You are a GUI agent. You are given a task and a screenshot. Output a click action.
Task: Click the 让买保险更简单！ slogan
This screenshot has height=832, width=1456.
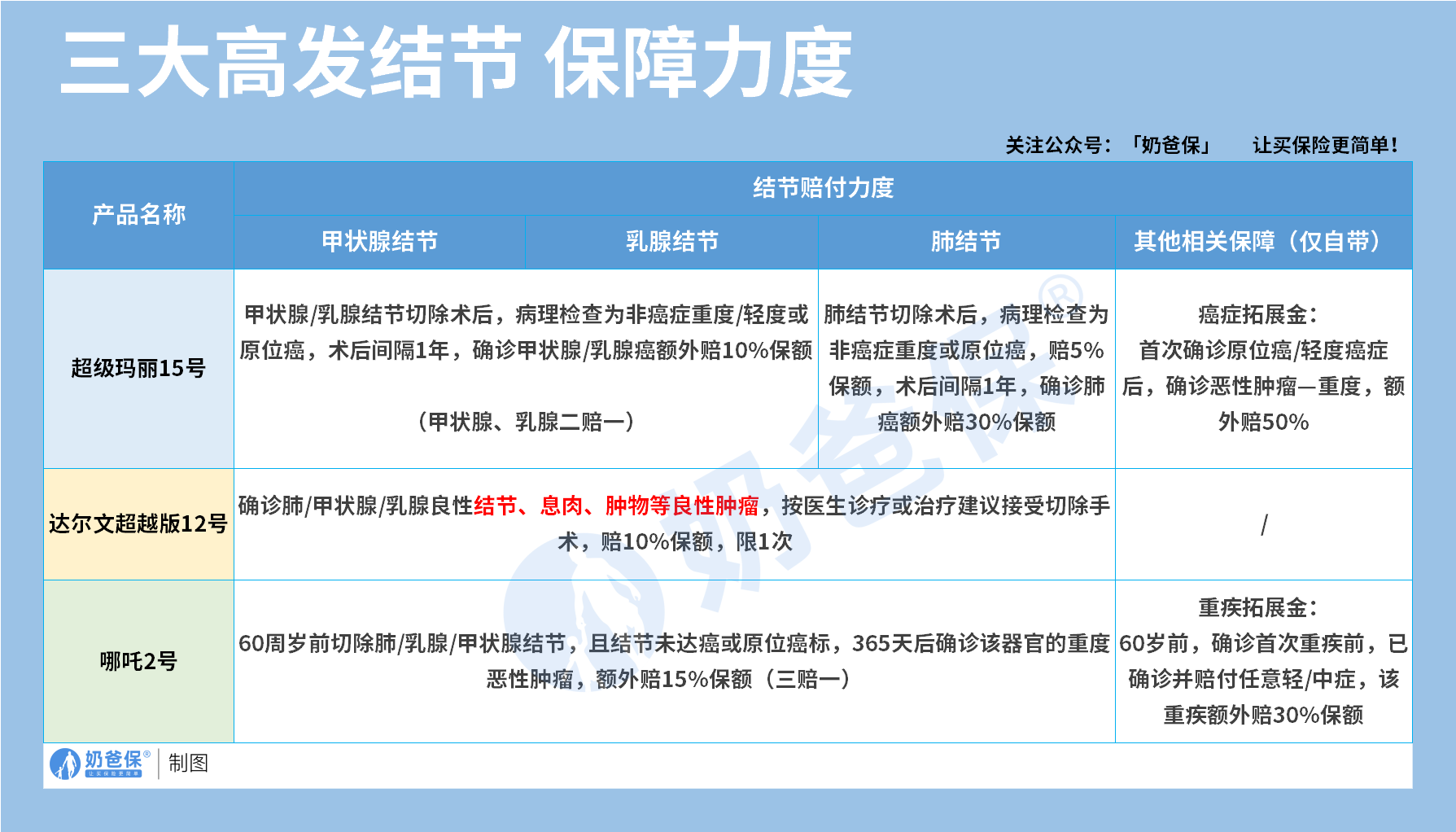1326,145
